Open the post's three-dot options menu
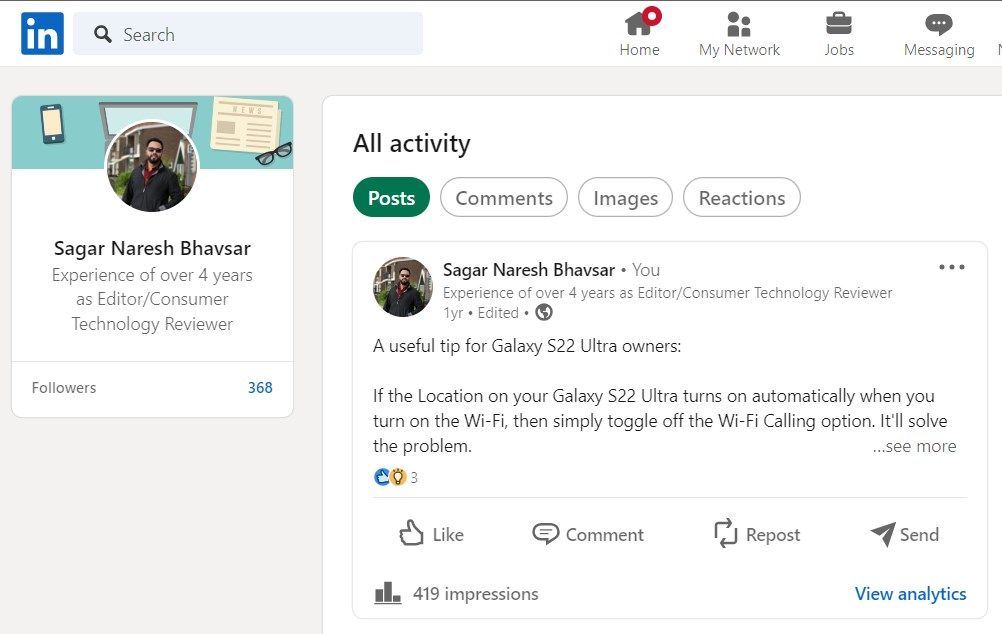The height and width of the screenshot is (634, 1002). tap(952, 267)
